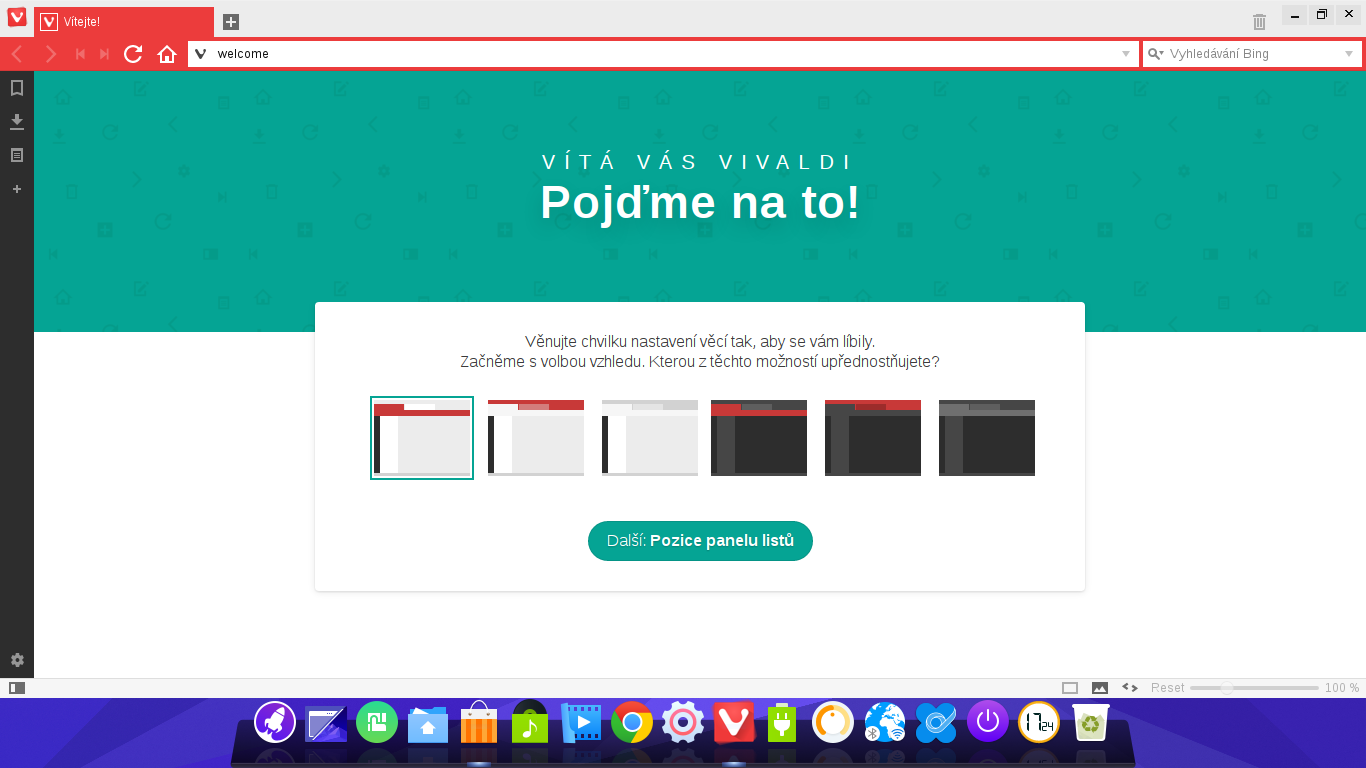The height and width of the screenshot is (768, 1366).
Task: Add a web panel with plus icon
Action: tap(17, 189)
